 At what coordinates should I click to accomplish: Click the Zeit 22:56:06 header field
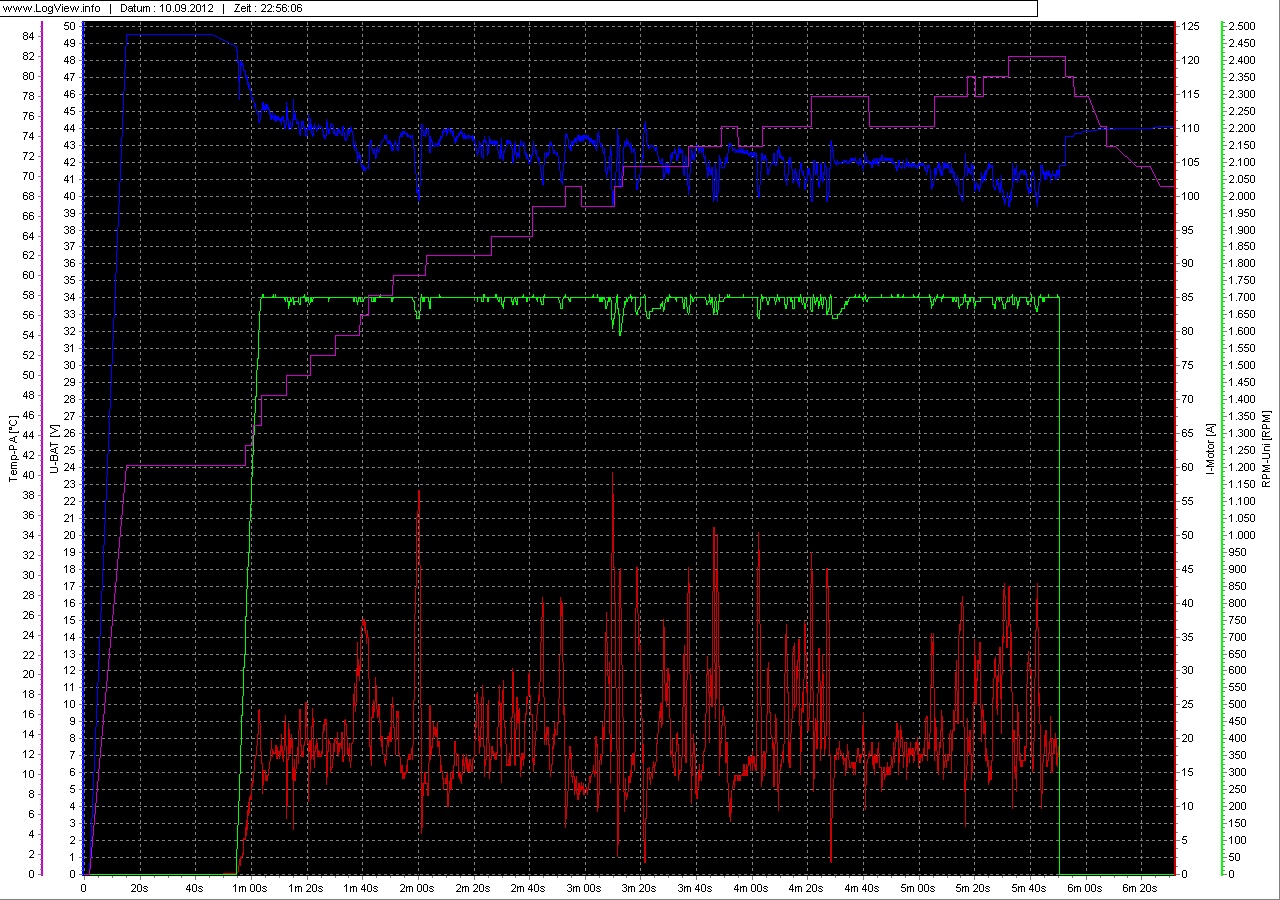pyautogui.click(x=267, y=8)
